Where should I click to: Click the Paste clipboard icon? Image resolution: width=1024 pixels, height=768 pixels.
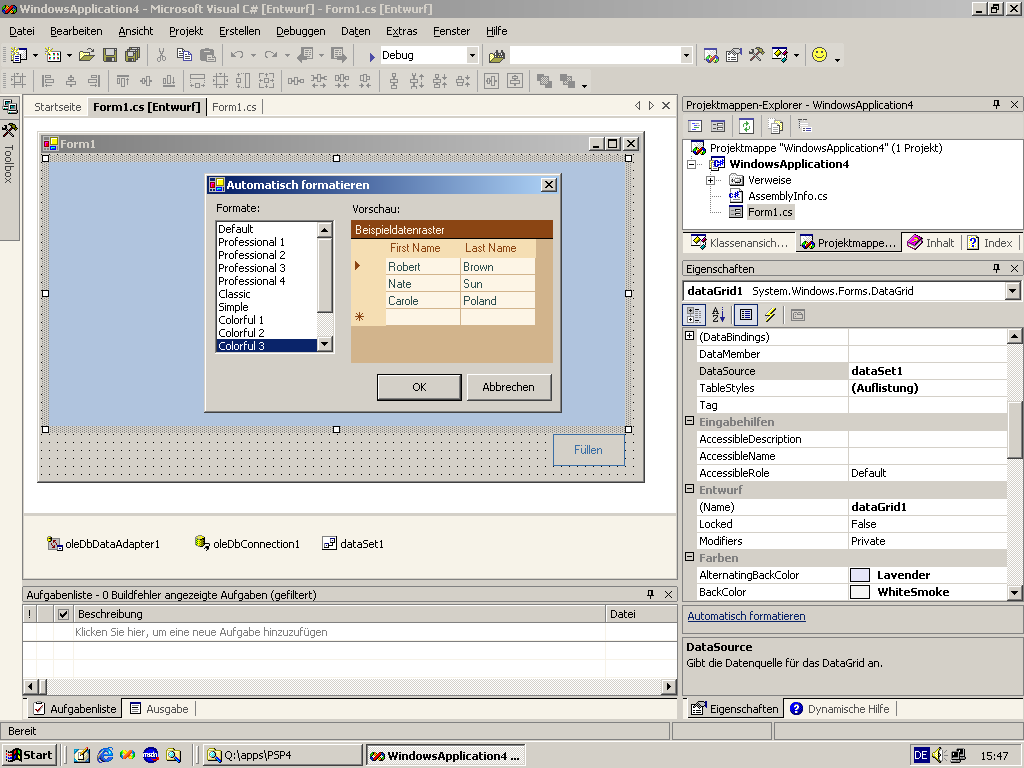tap(207, 56)
